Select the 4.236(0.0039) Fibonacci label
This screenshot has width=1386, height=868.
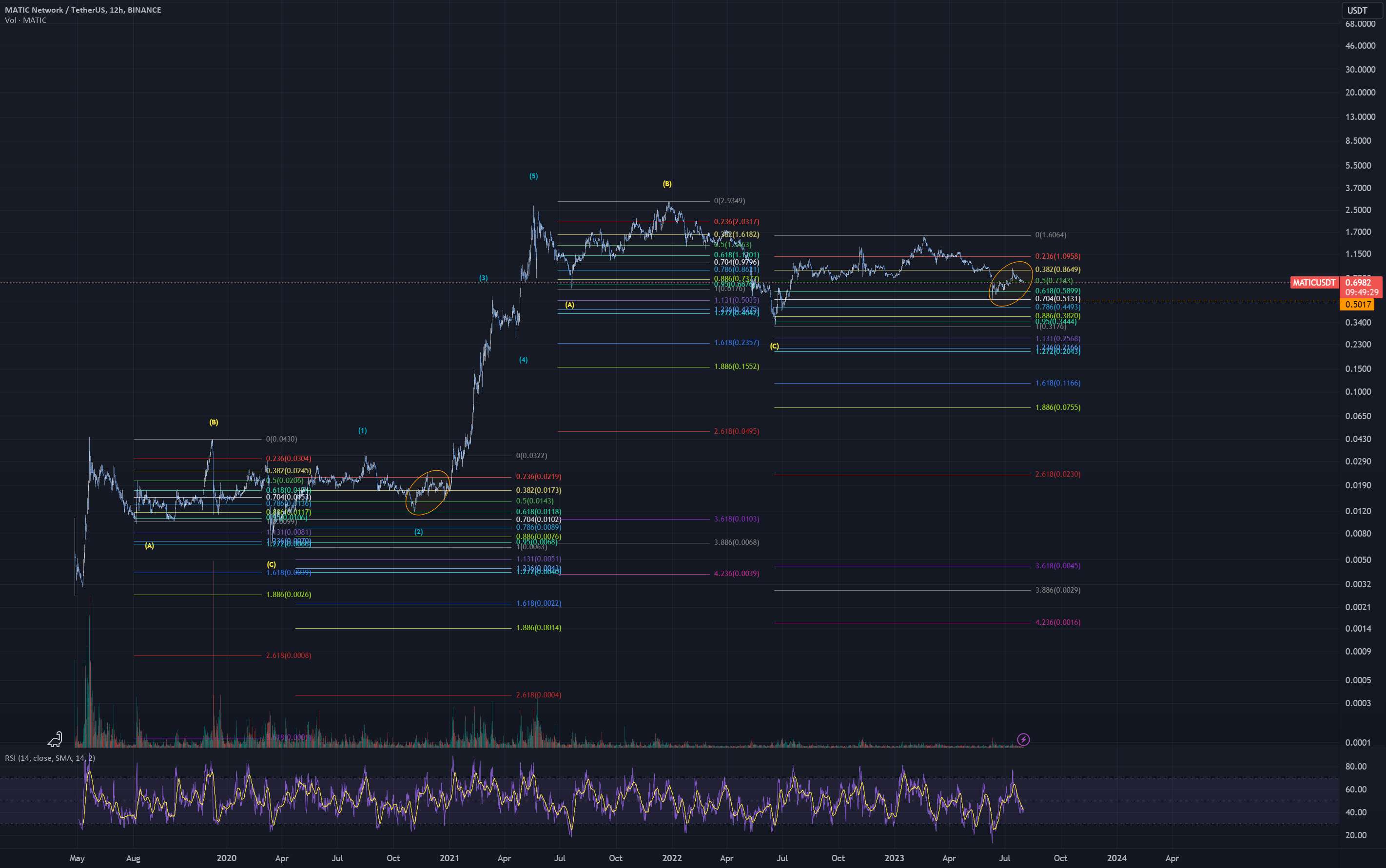click(x=737, y=574)
